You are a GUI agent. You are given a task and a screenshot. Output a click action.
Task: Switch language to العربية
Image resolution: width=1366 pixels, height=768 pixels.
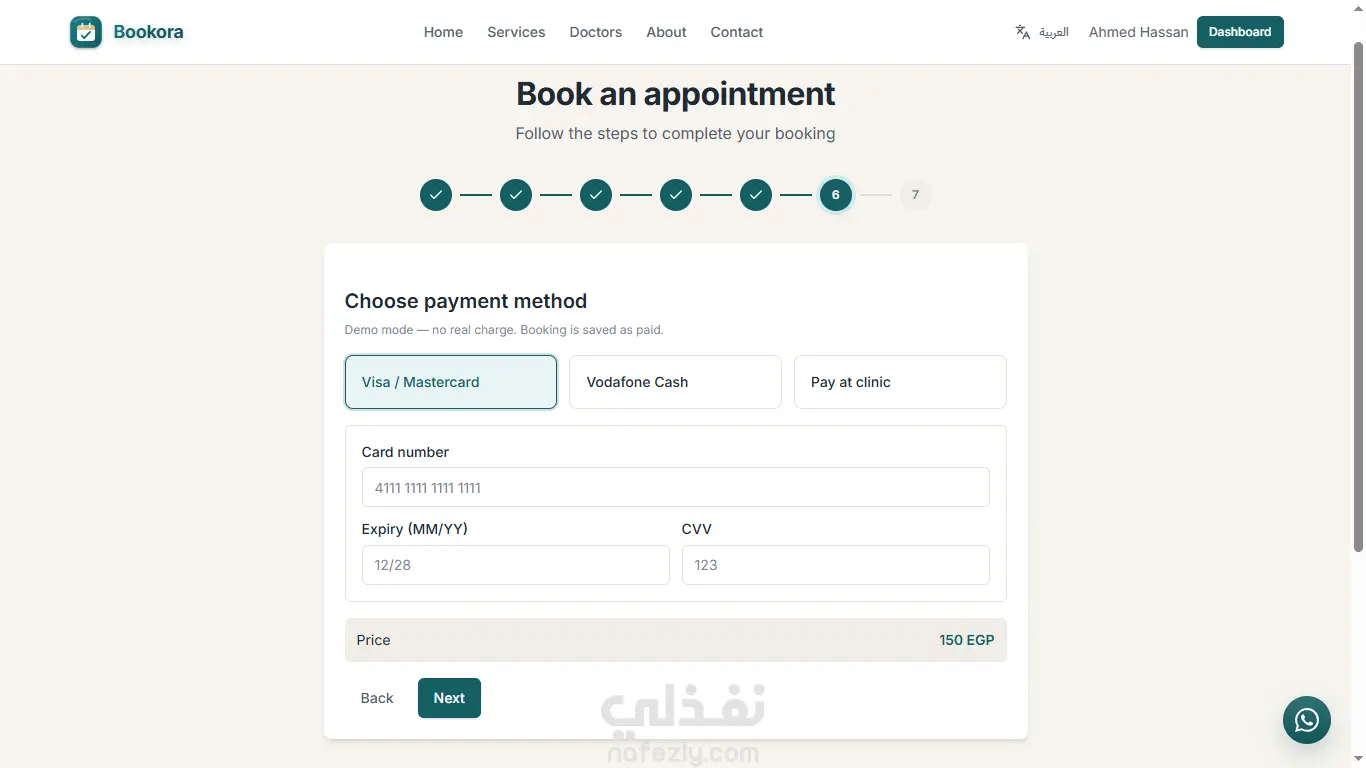coord(1054,32)
